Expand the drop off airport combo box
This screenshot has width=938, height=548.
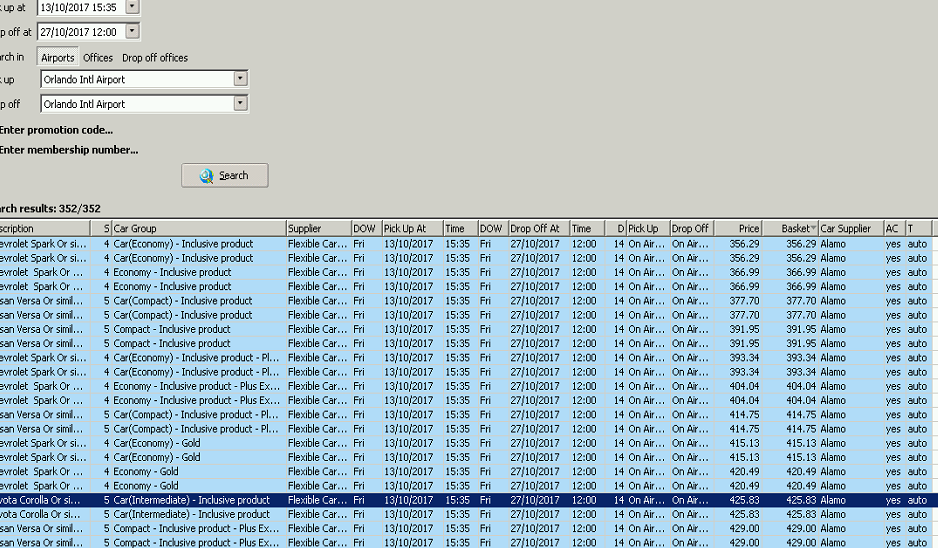click(x=240, y=104)
